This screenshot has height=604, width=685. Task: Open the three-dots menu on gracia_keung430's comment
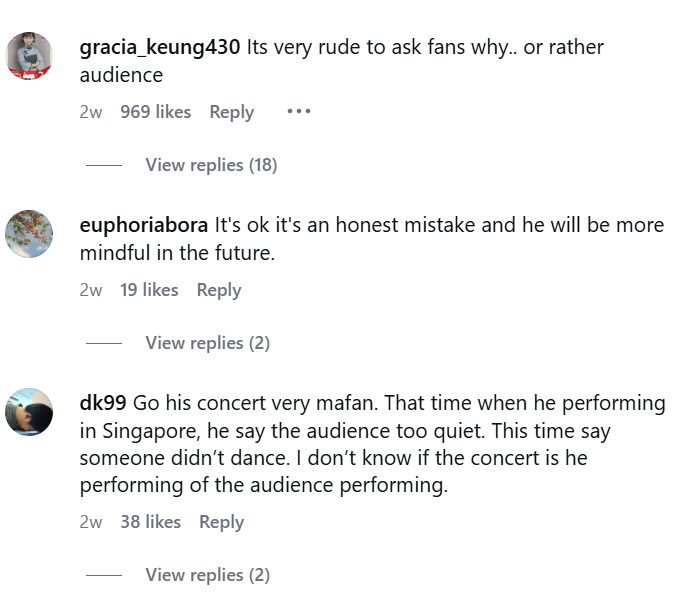point(299,111)
